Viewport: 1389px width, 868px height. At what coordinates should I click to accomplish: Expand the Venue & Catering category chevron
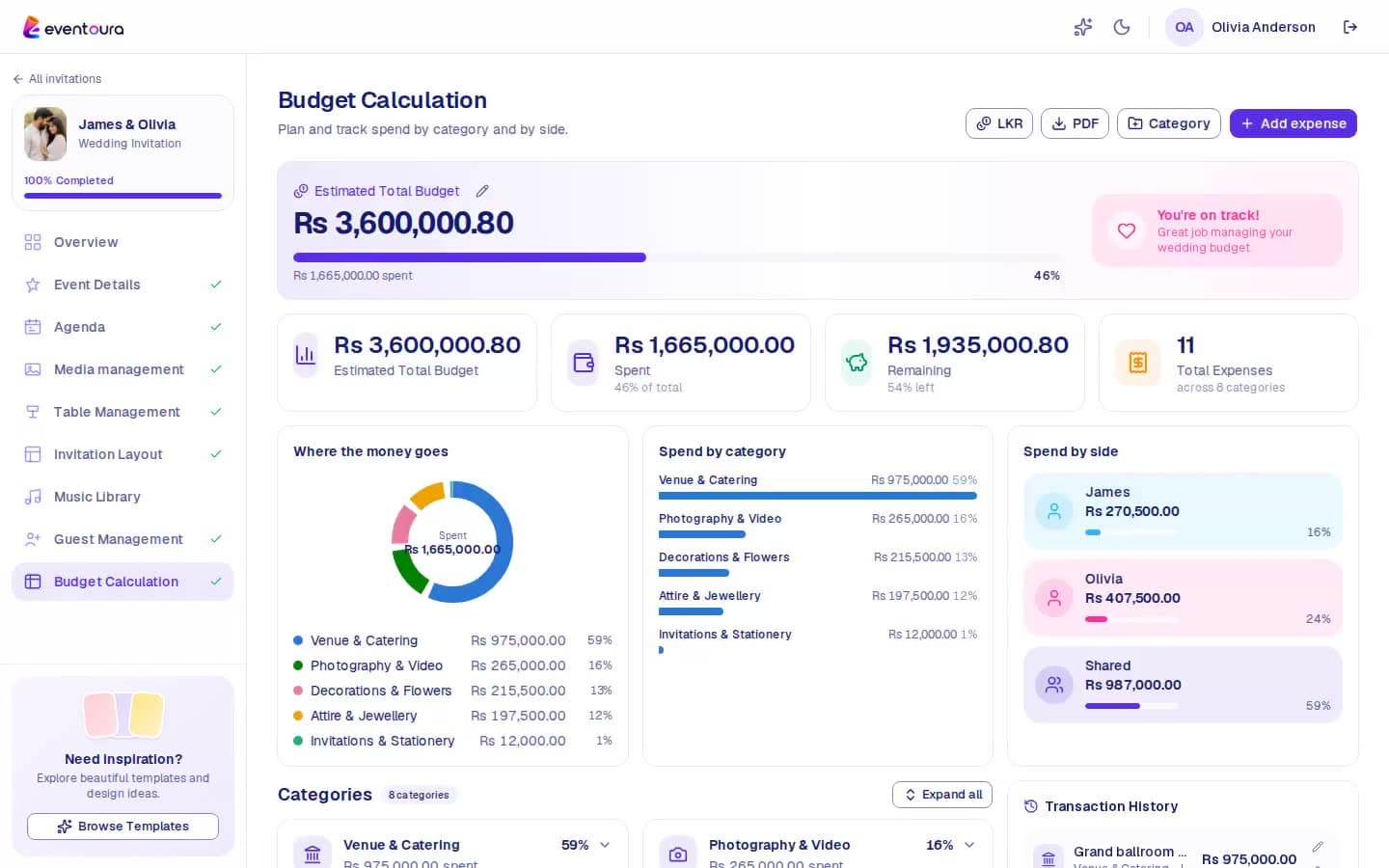point(605,845)
